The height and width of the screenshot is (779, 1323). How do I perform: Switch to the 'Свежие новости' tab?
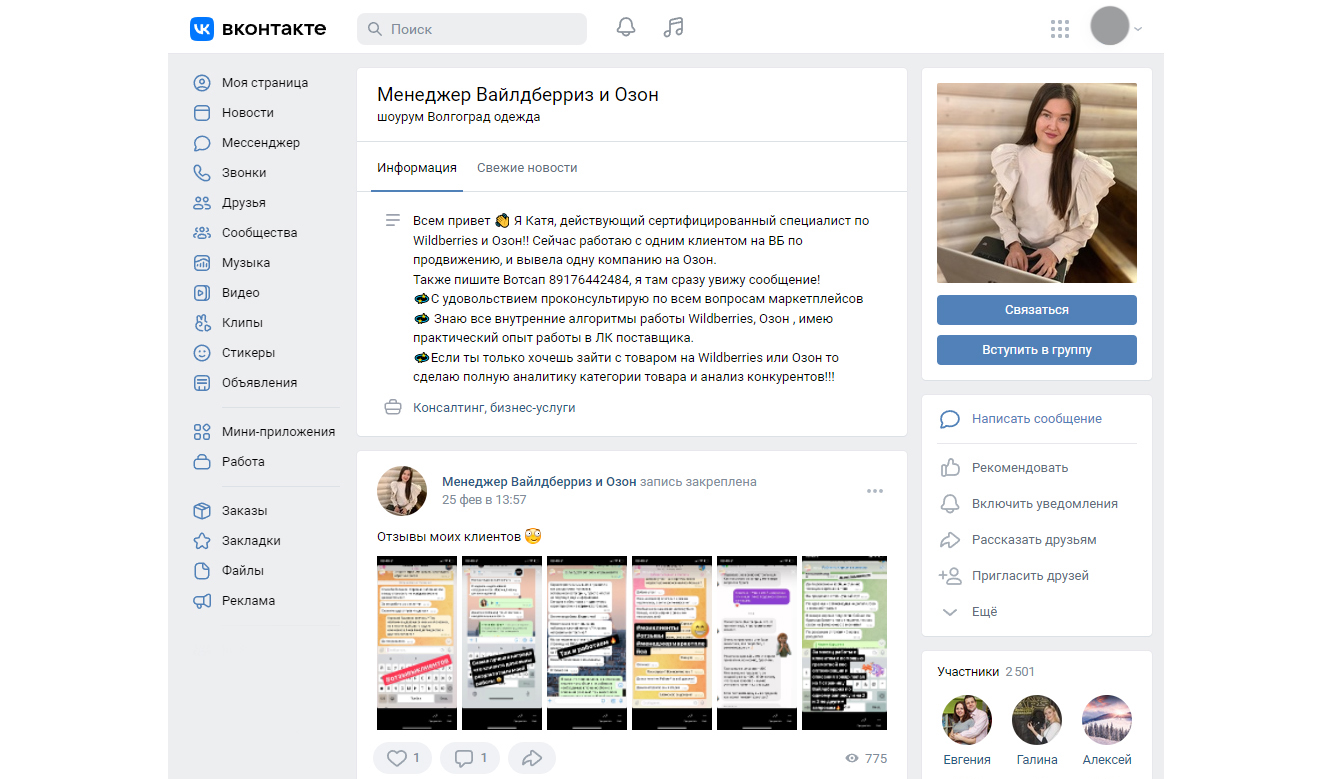527,168
